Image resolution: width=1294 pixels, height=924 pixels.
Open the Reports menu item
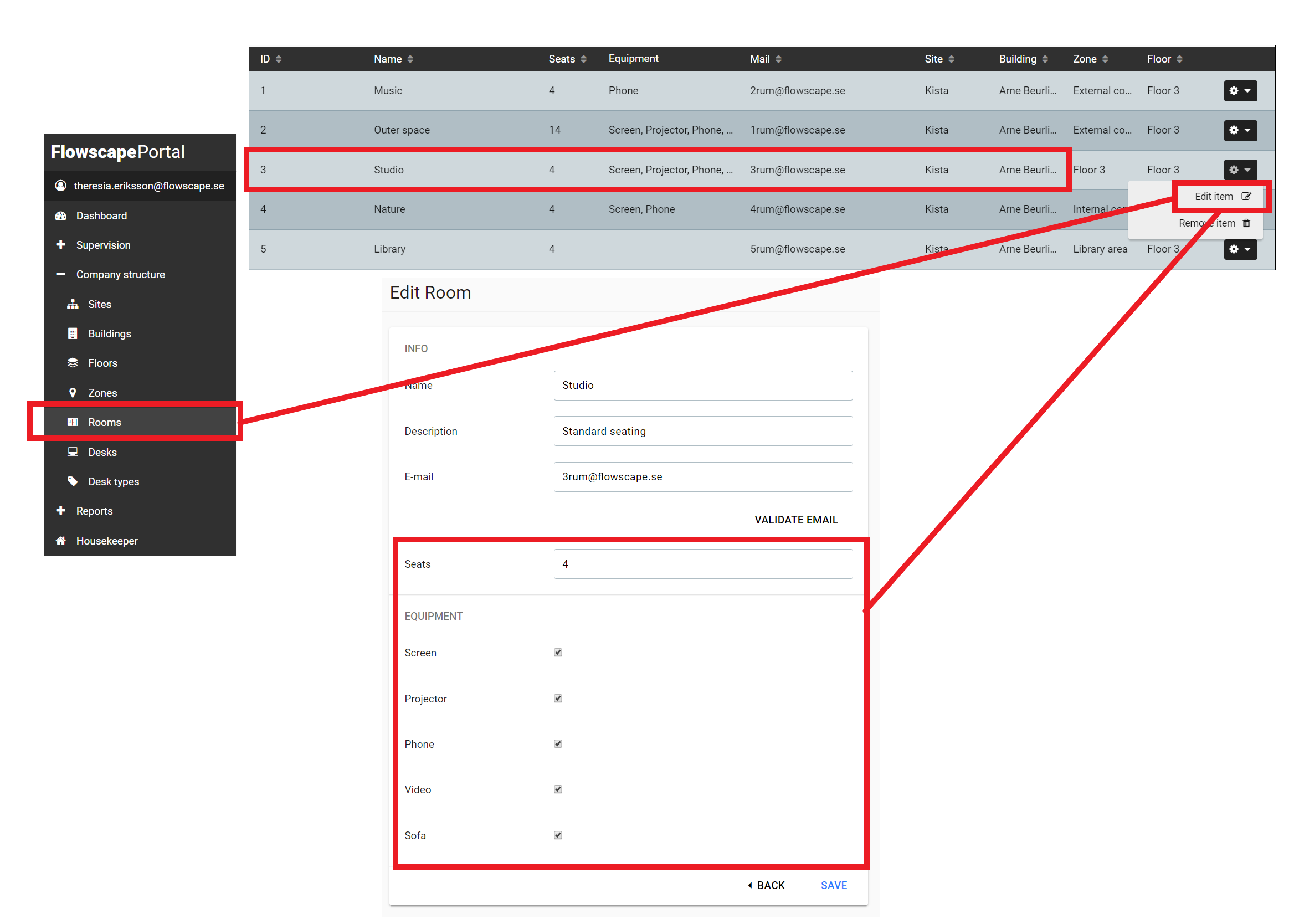tap(140, 511)
